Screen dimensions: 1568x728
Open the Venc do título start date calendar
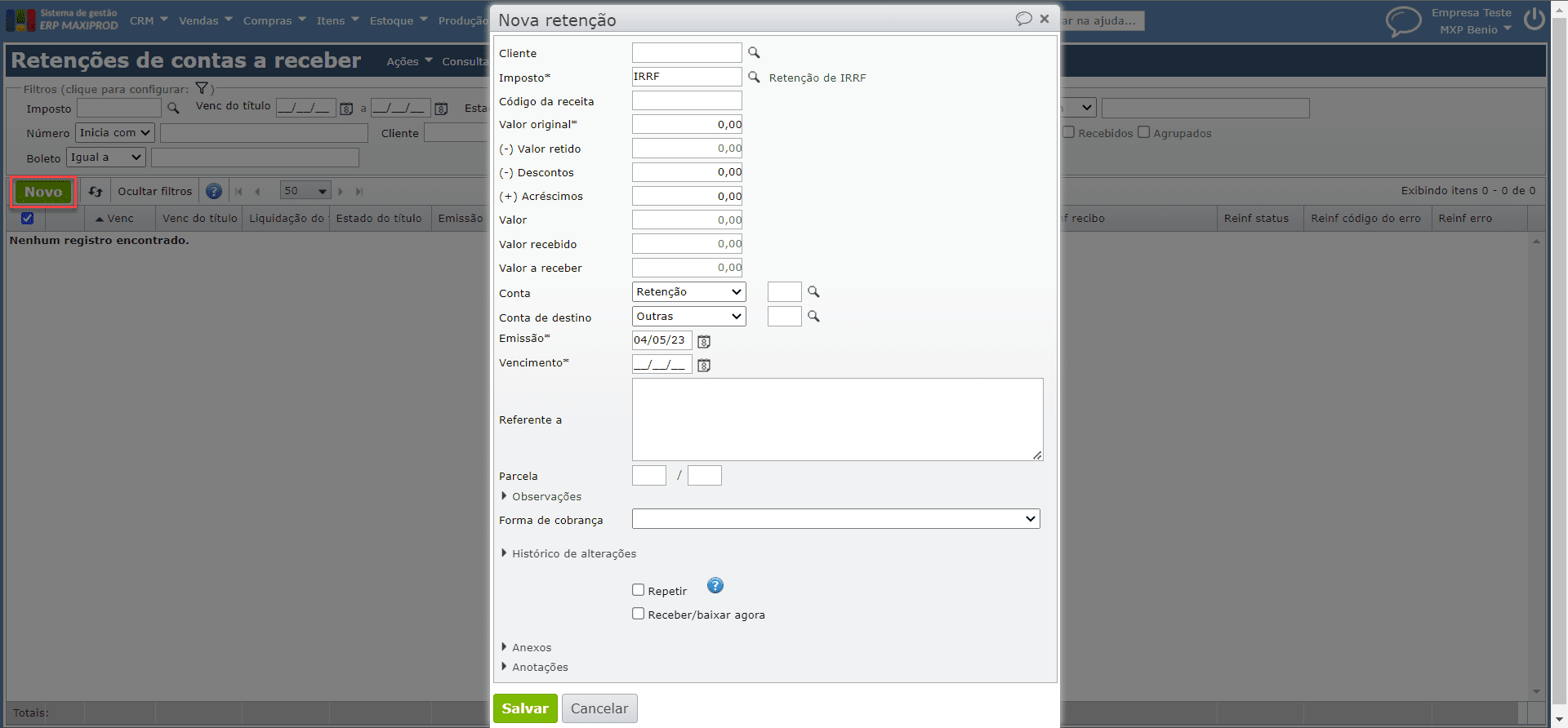coord(346,109)
